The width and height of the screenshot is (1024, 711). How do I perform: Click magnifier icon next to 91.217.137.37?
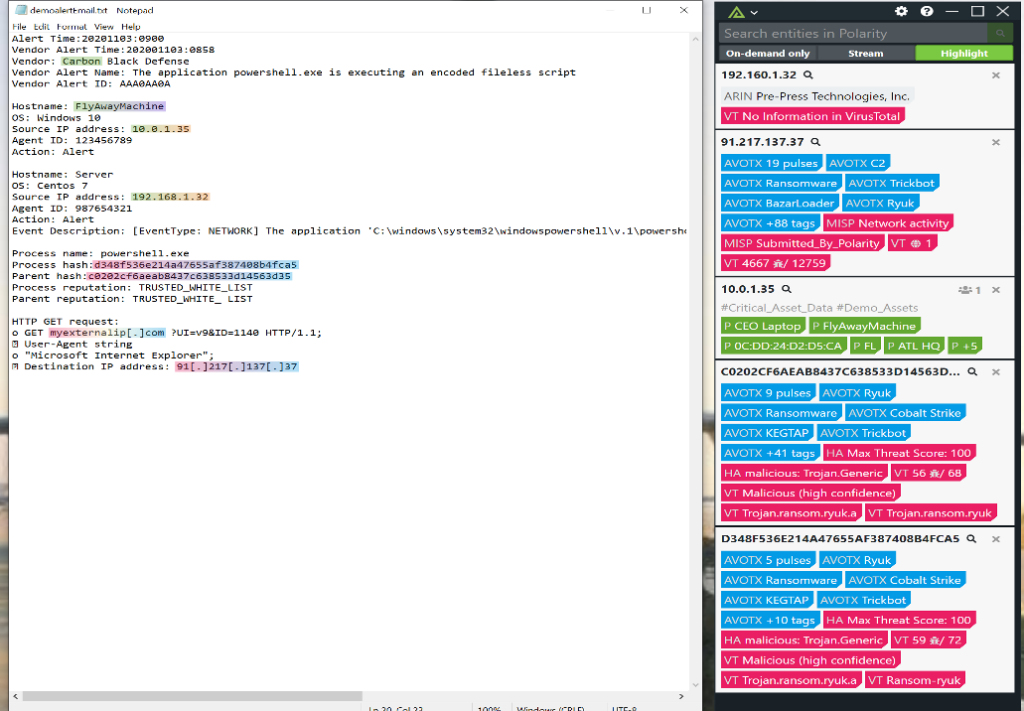816,142
